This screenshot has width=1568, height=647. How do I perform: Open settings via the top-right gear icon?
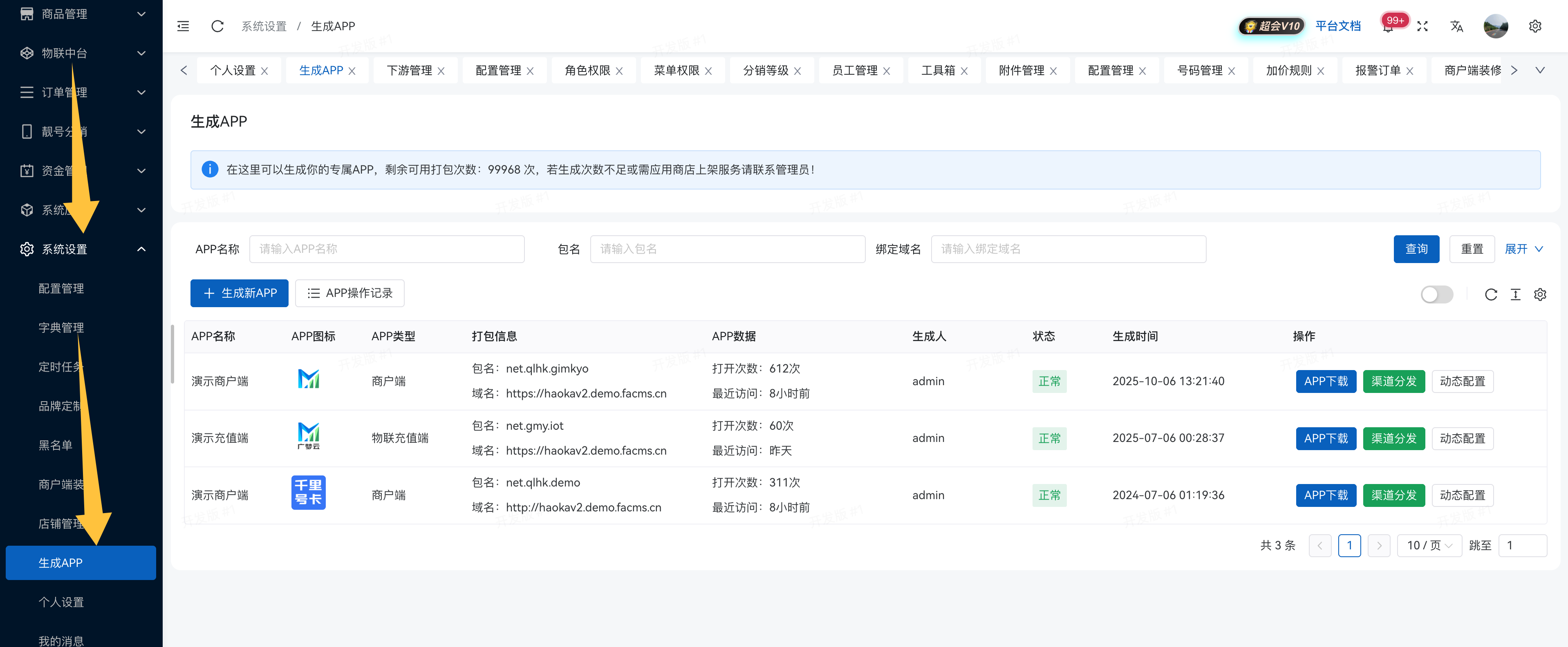pyautogui.click(x=1535, y=26)
